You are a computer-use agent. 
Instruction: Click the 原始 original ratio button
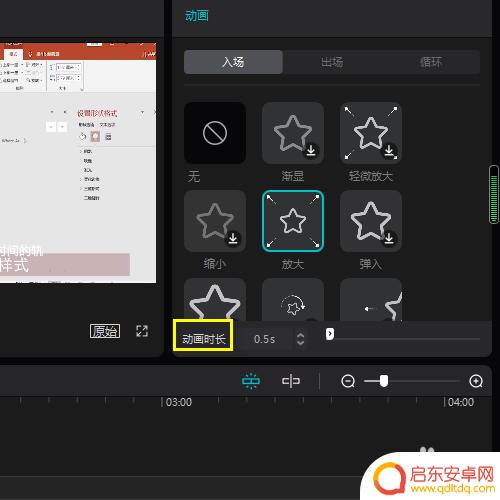(105, 331)
